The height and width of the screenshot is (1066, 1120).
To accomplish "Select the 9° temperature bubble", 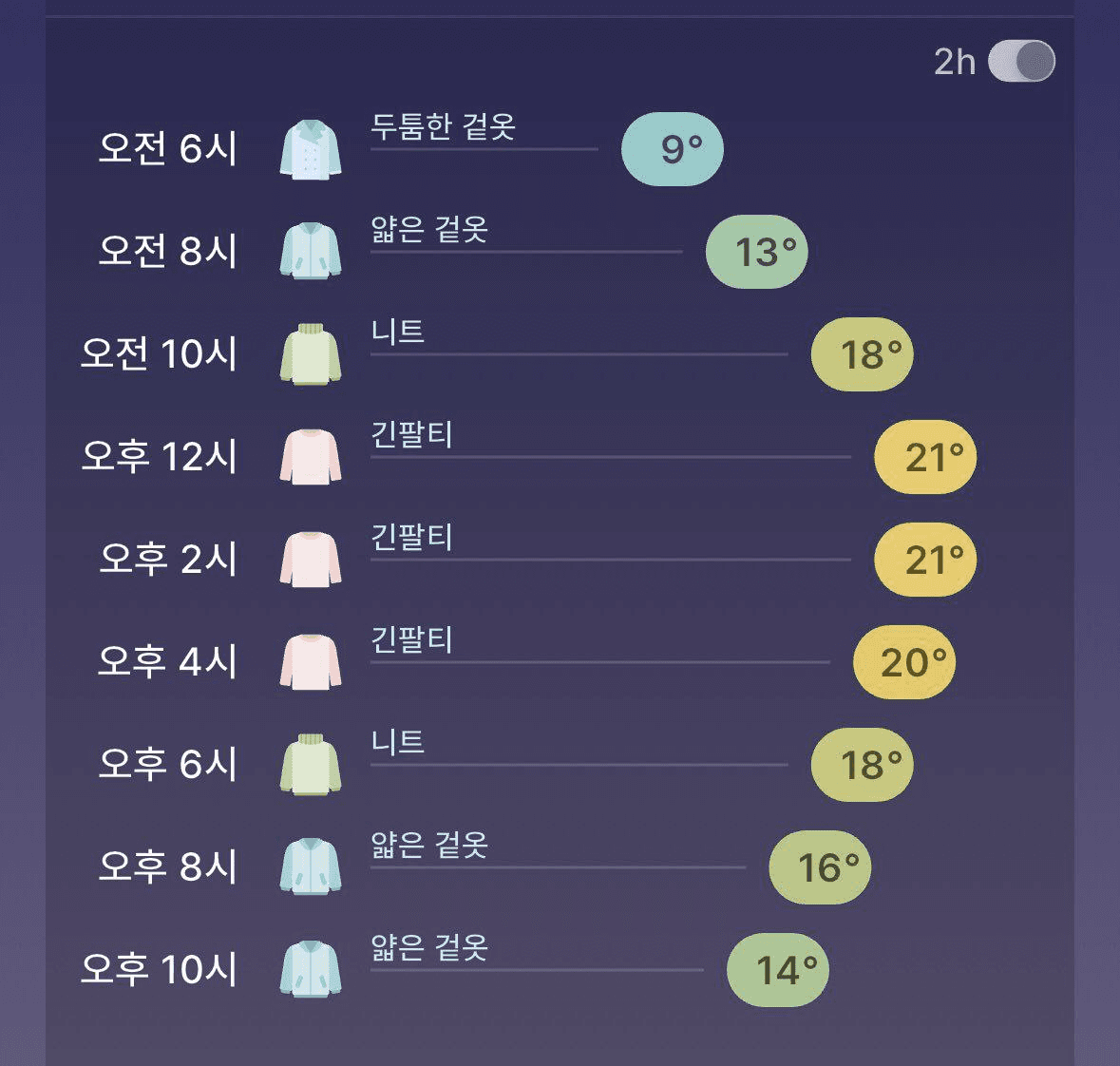I will [x=673, y=149].
